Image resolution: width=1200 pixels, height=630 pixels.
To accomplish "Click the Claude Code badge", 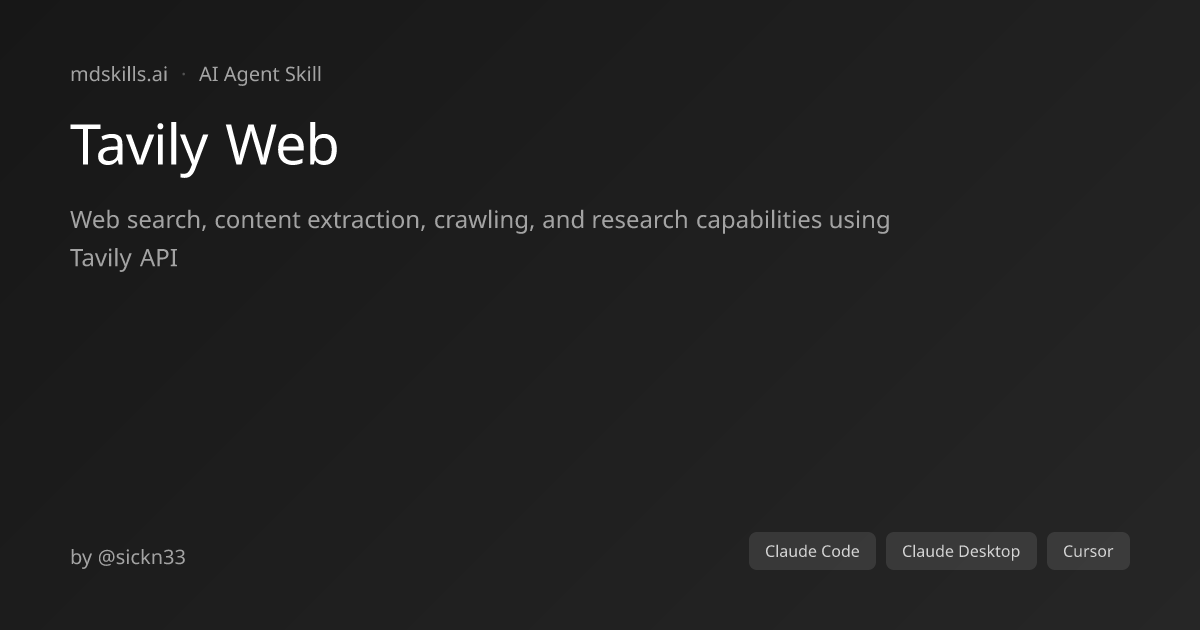I will (812, 551).
